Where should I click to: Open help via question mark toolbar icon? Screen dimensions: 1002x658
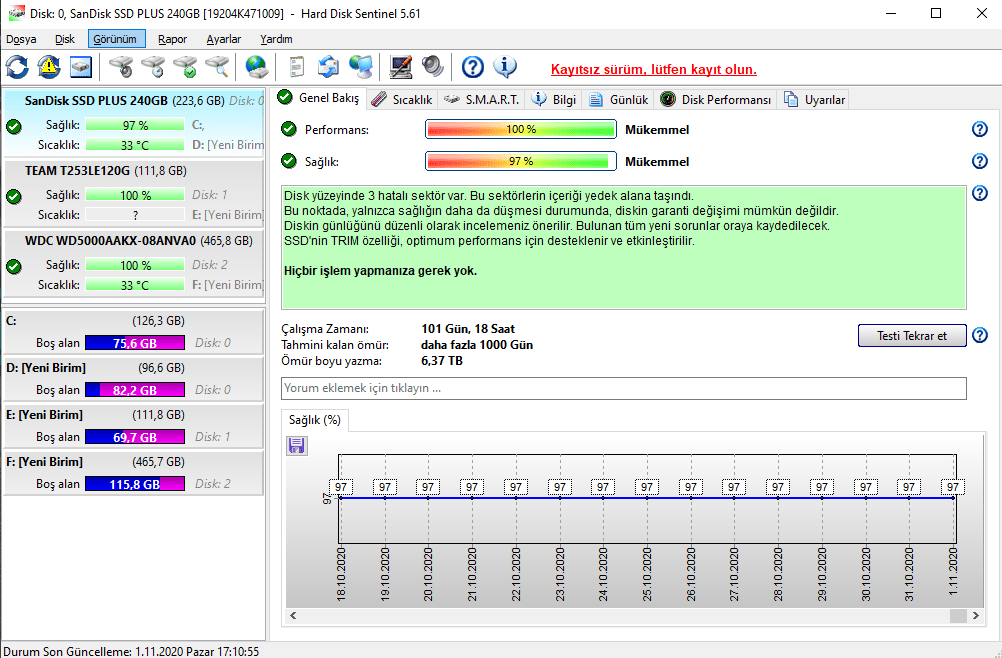pyautogui.click(x=473, y=67)
